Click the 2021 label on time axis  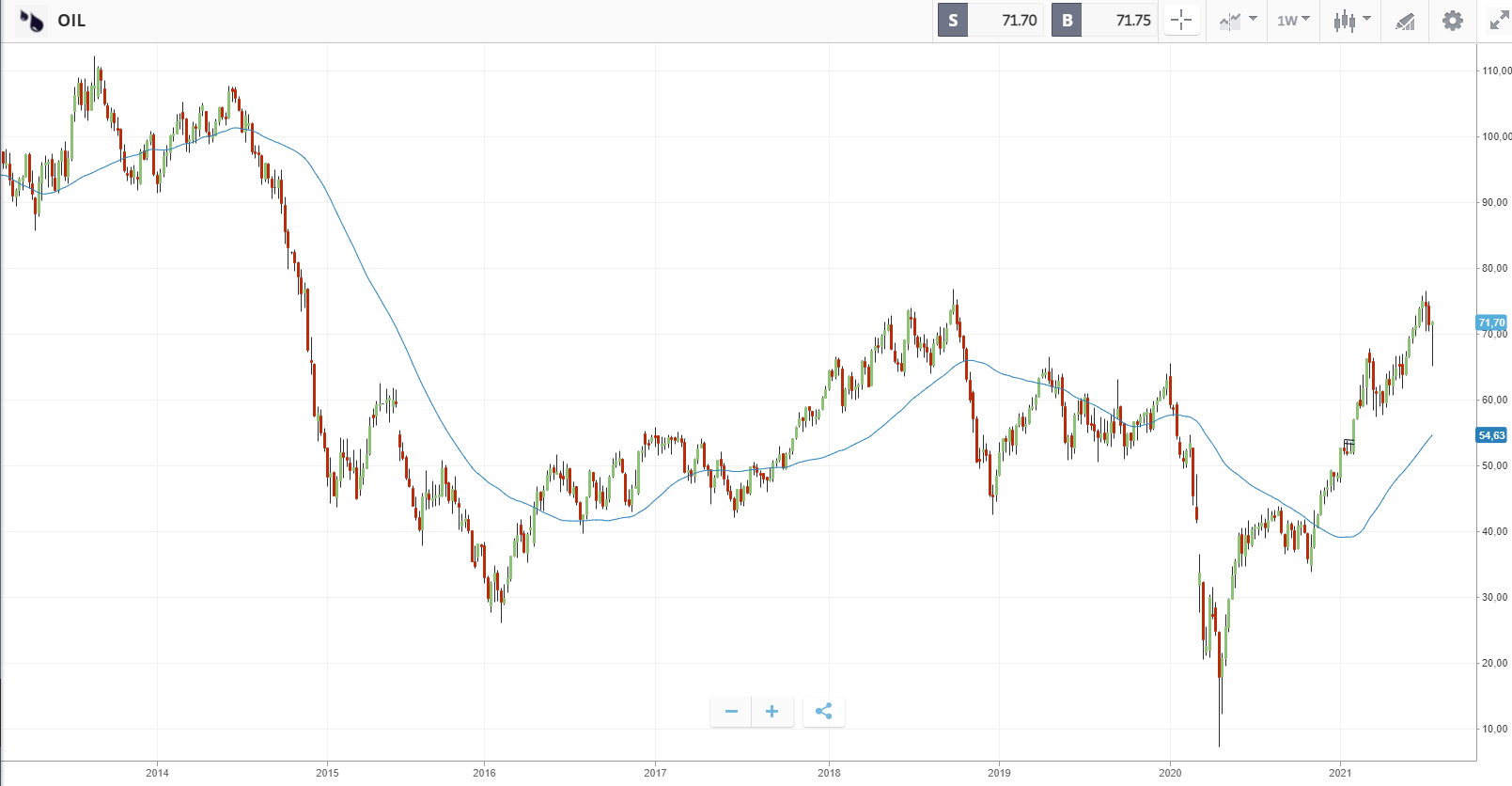pos(1340,773)
